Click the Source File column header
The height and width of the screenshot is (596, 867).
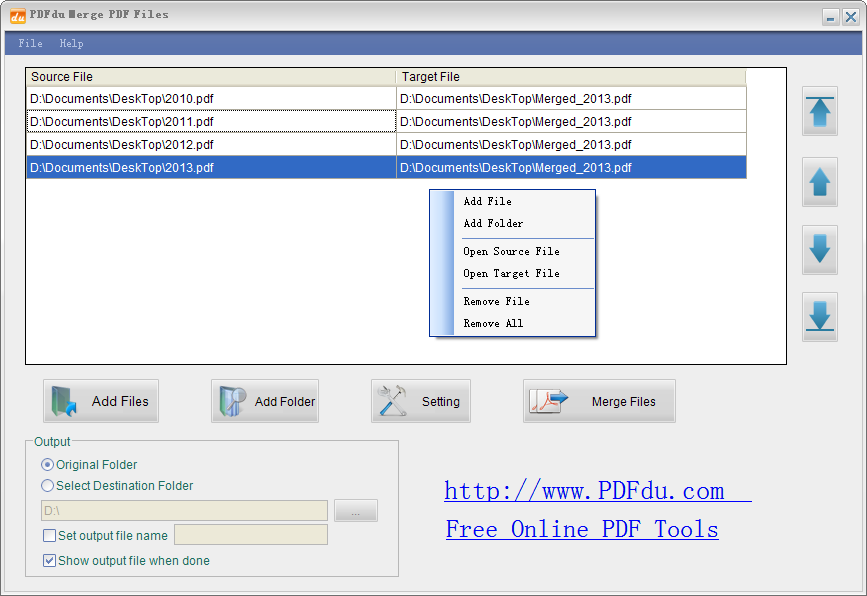tap(211, 77)
